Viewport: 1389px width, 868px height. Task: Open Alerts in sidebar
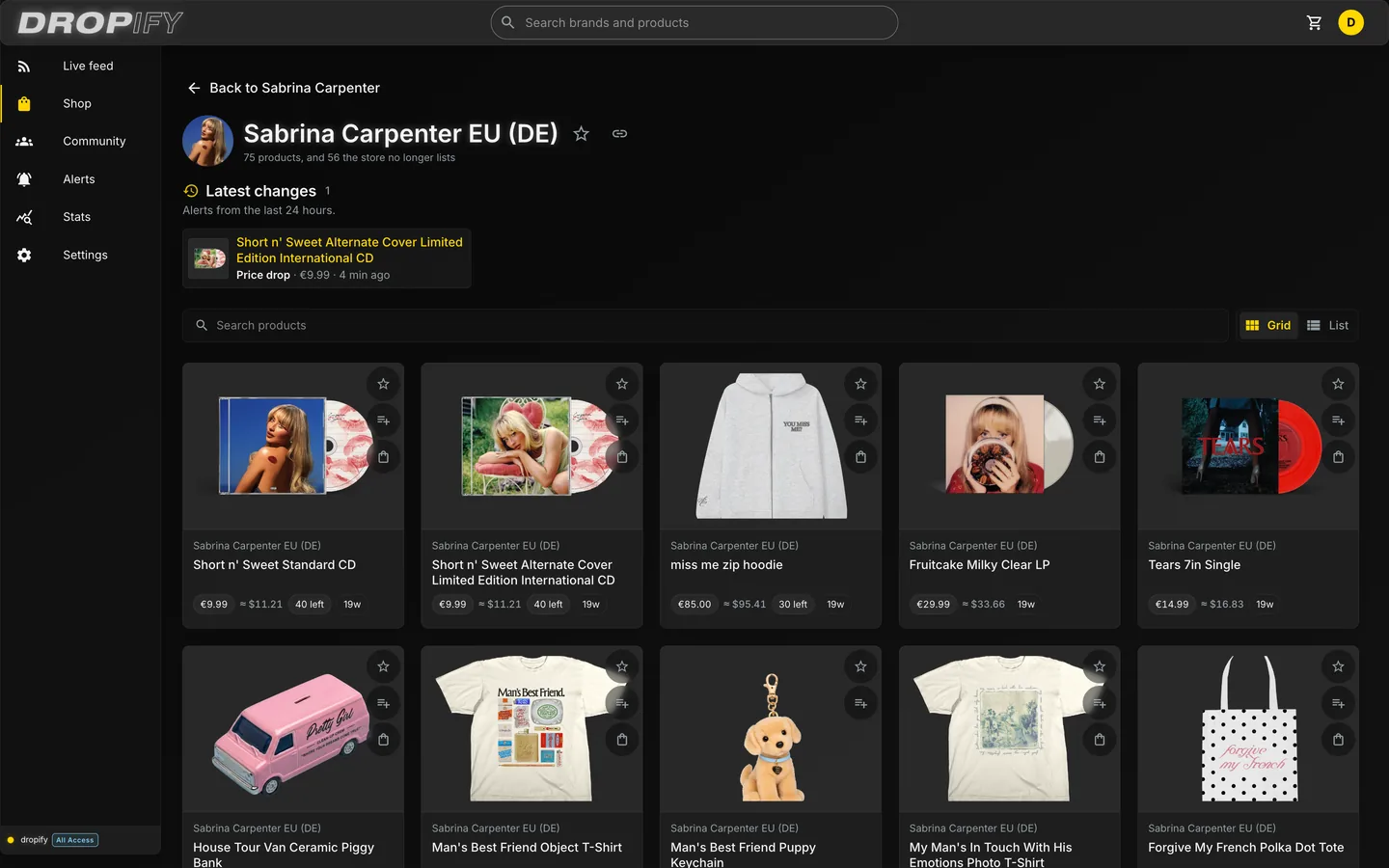[80, 179]
